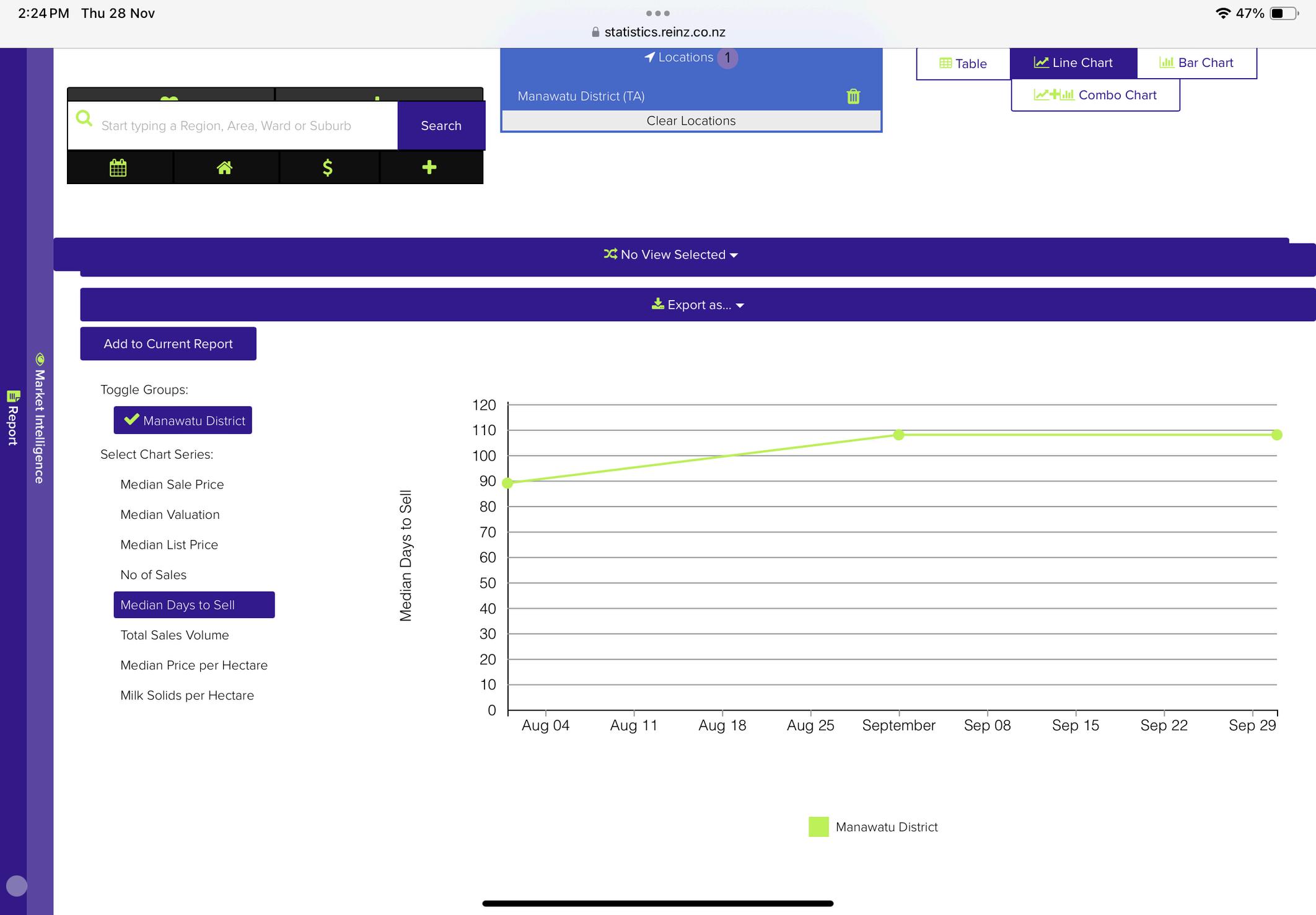
Task: Delete Manawatu District location with trash icon
Action: pos(853,96)
